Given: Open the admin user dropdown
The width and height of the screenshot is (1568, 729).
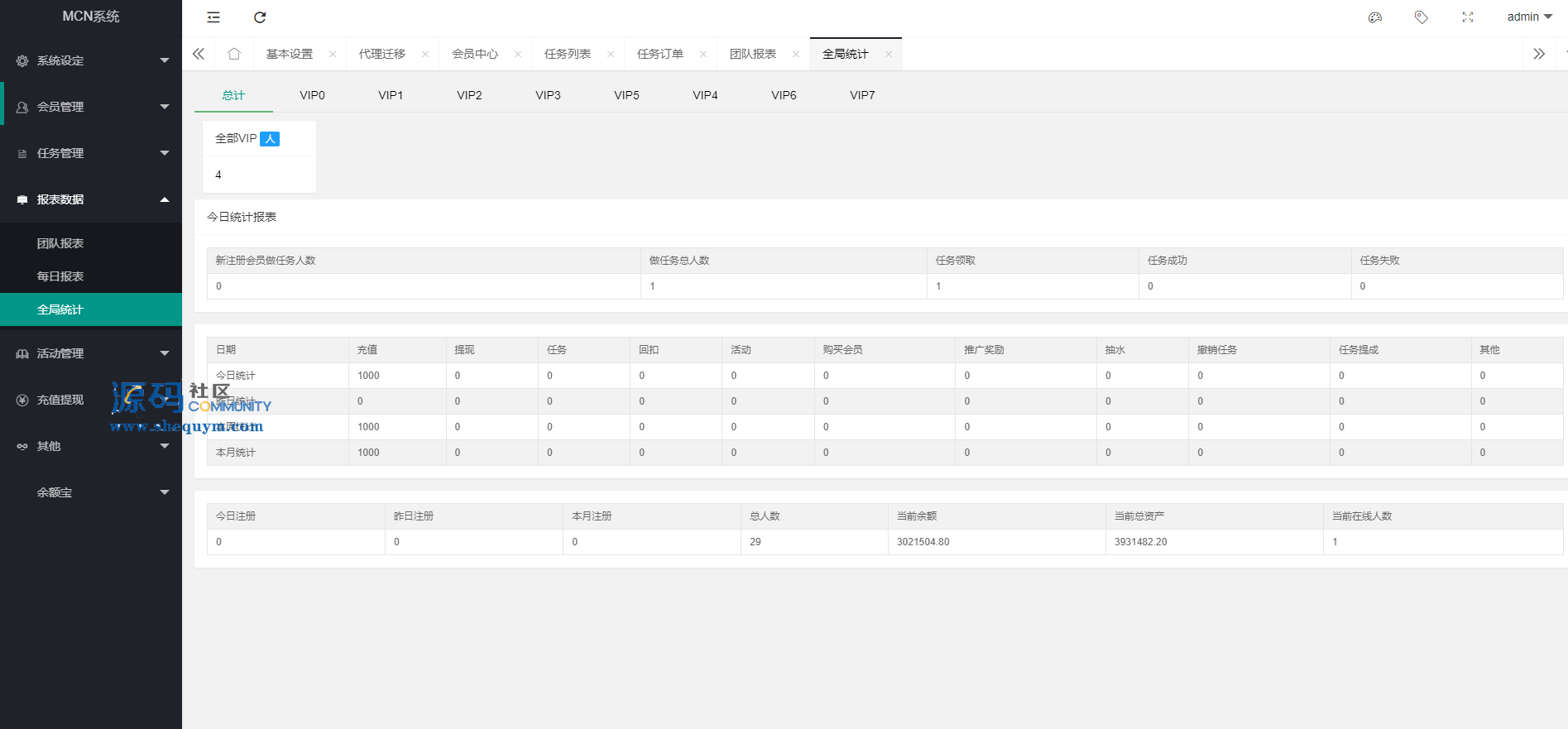Looking at the screenshot, I should (1529, 17).
